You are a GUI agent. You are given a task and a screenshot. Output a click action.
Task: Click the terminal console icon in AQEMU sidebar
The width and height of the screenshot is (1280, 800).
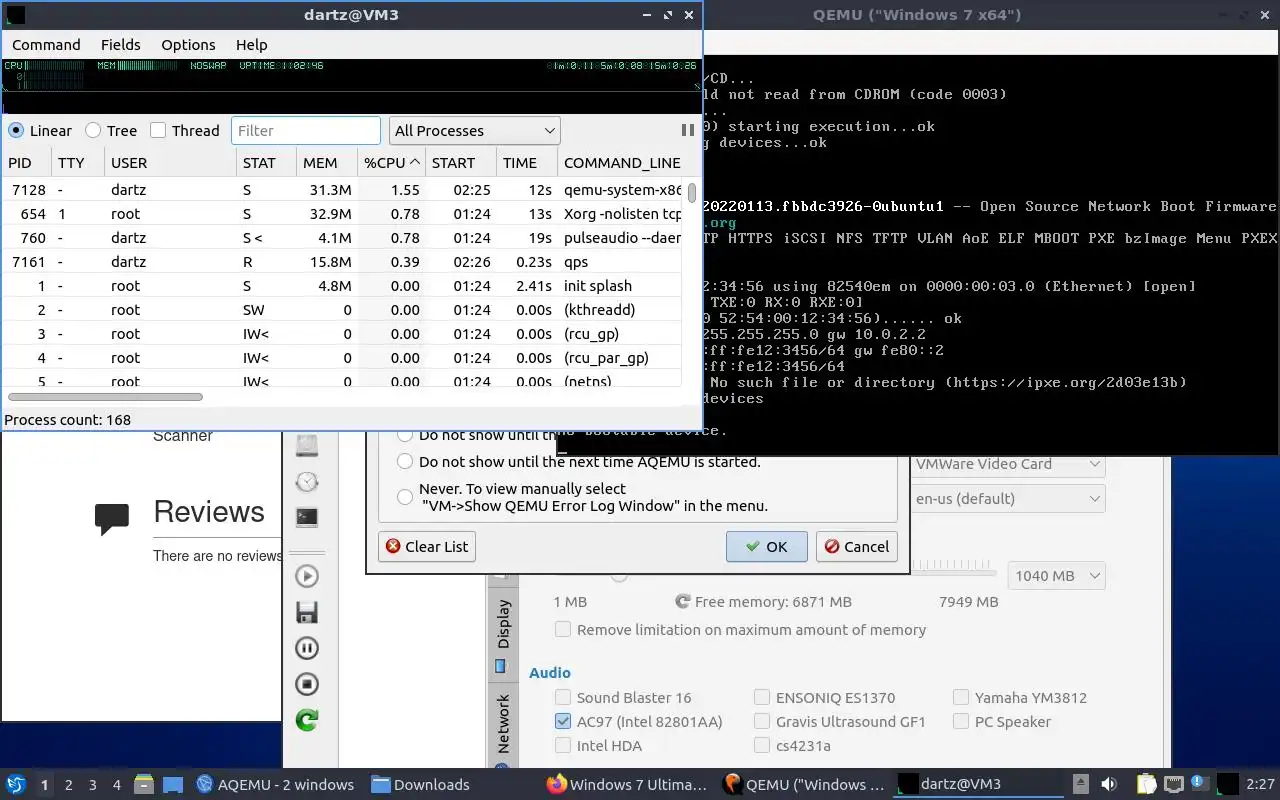pos(307,517)
